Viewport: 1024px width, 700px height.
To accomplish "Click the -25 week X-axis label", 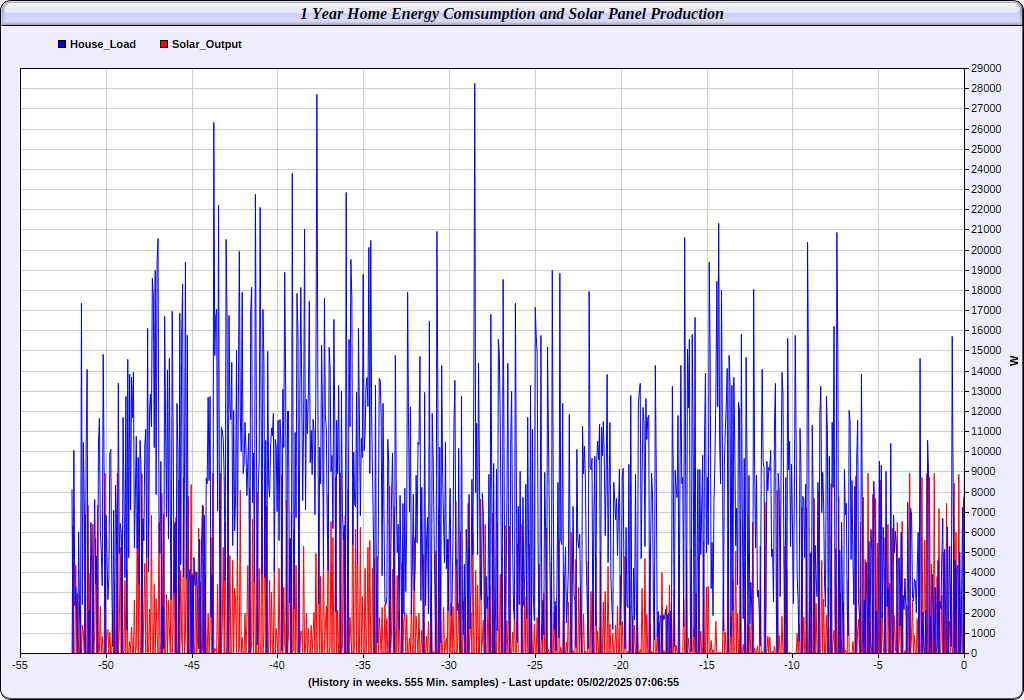I will pyautogui.click(x=535, y=665).
